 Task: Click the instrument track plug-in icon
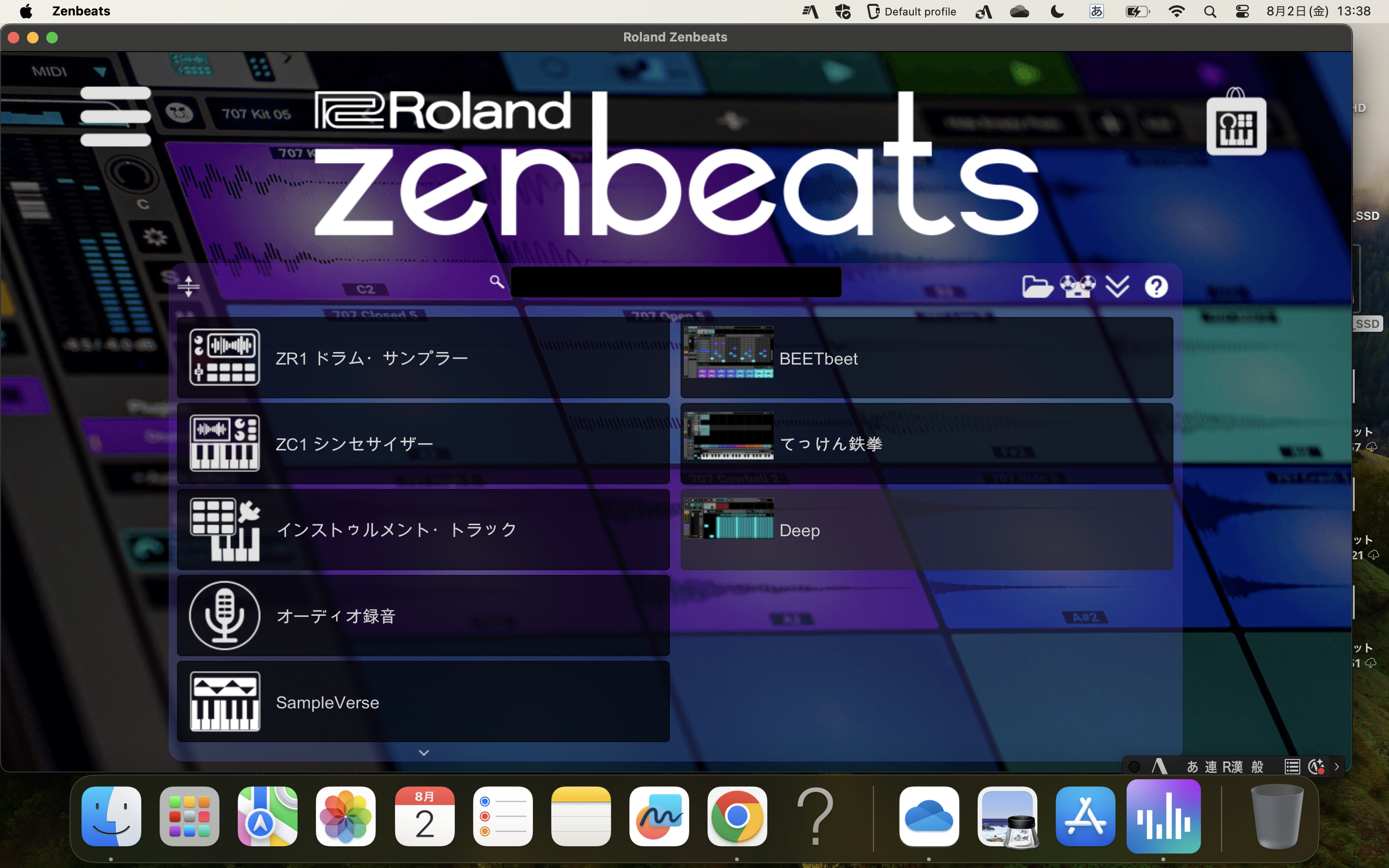[x=224, y=529]
